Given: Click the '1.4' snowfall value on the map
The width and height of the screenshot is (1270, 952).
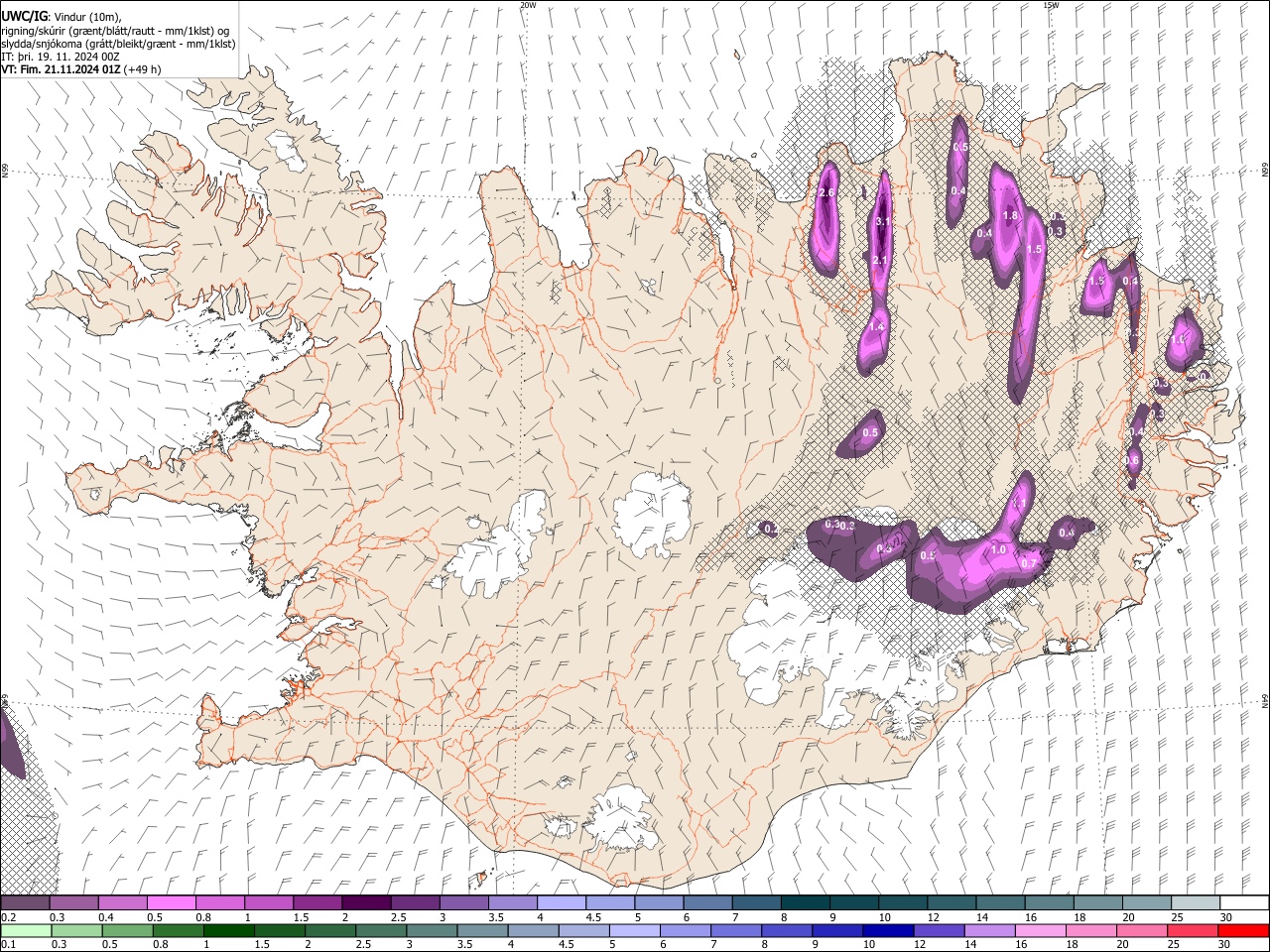Looking at the screenshot, I should pyautogui.click(x=876, y=327).
